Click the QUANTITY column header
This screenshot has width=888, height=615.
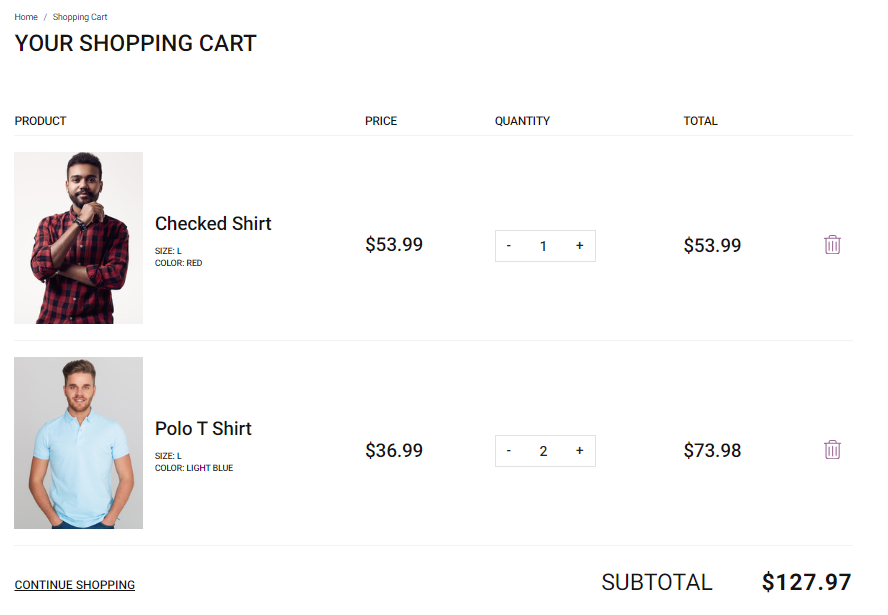pyautogui.click(x=522, y=121)
